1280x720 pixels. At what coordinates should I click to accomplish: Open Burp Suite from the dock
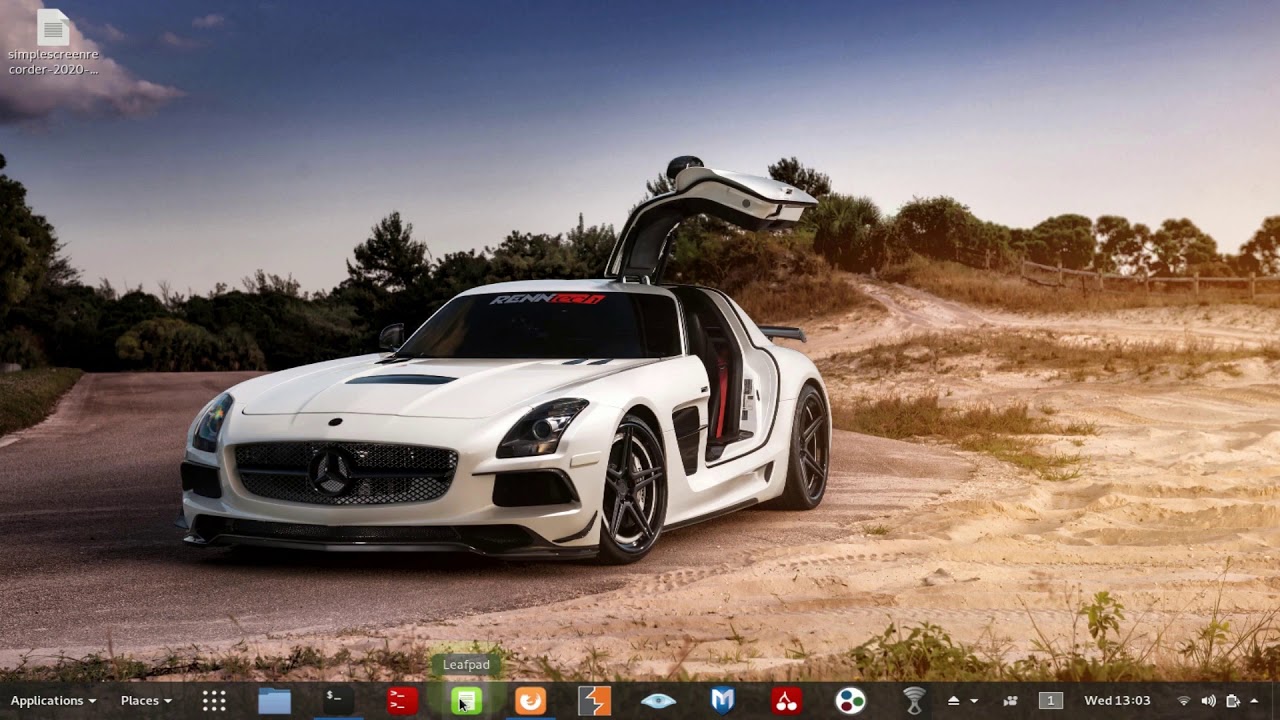594,701
